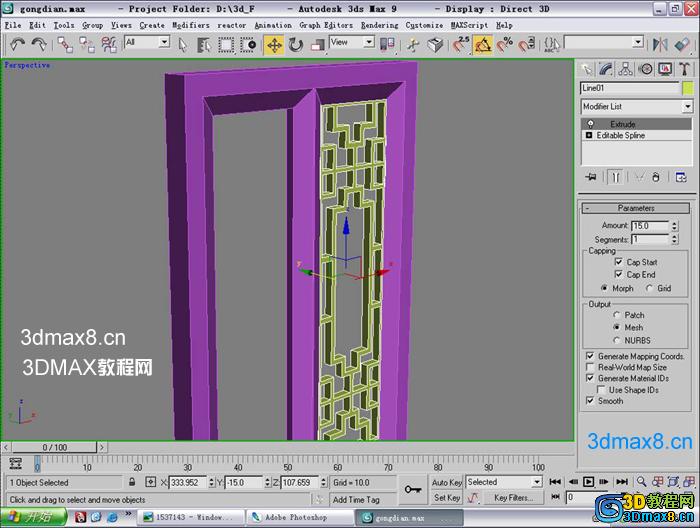
Task: Click the Mirror tool icon
Action: pyautogui.click(x=660, y=44)
